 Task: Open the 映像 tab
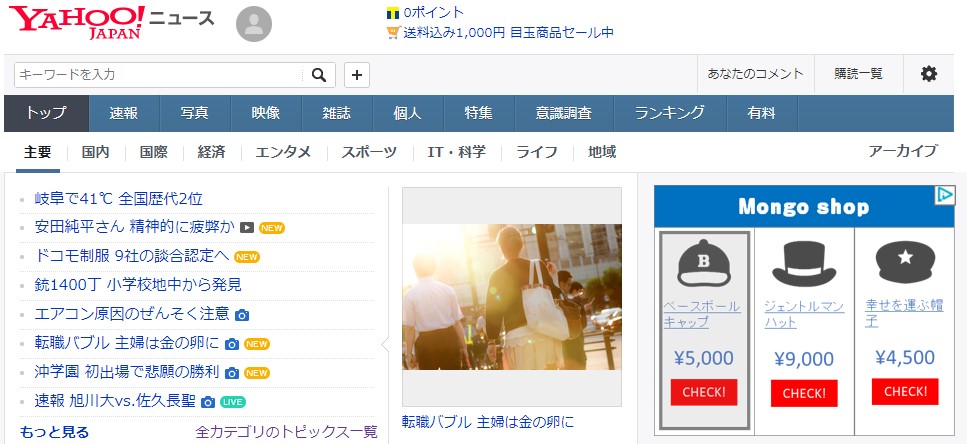[266, 113]
